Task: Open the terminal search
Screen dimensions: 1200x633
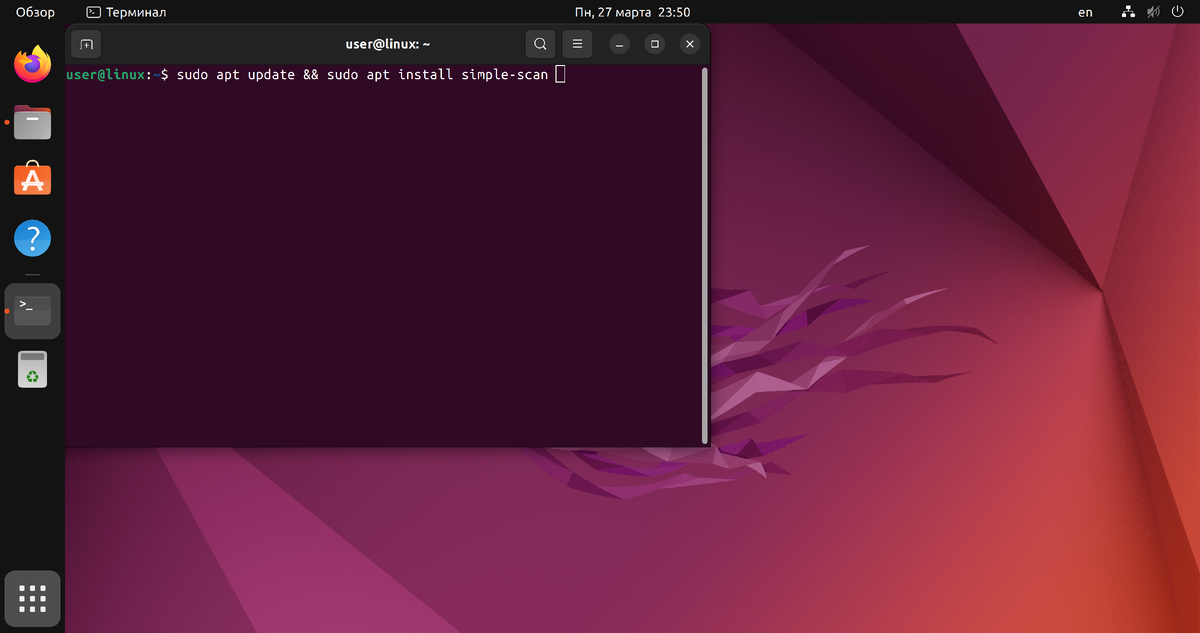Action: tap(540, 44)
